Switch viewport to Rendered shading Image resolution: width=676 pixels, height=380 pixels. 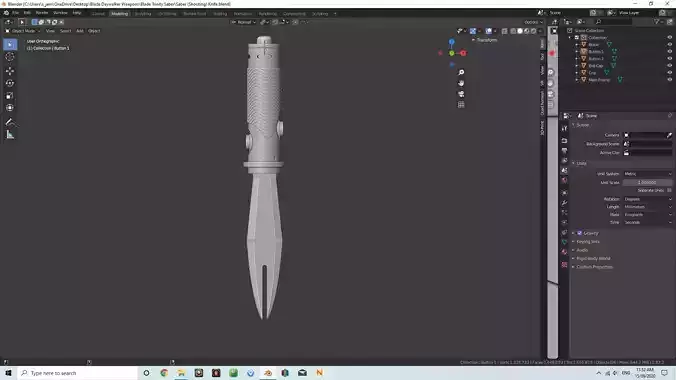[534, 31]
